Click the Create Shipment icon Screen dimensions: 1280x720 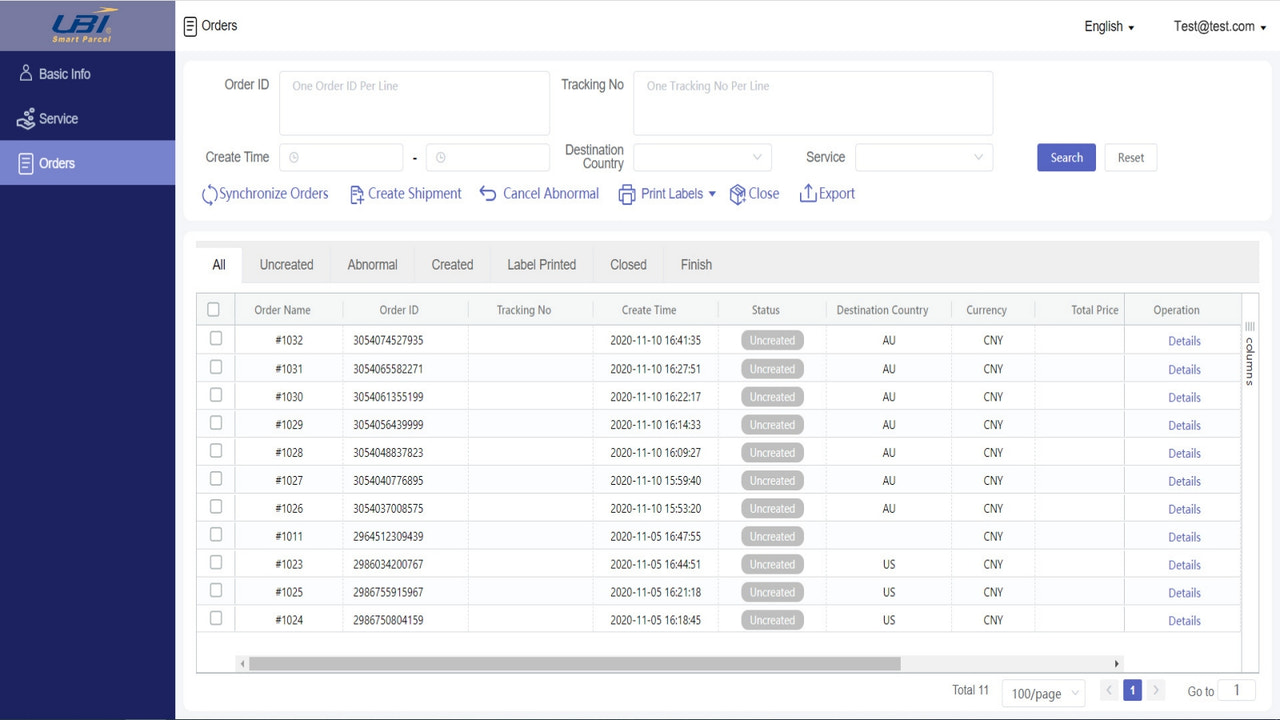point(356,194)
